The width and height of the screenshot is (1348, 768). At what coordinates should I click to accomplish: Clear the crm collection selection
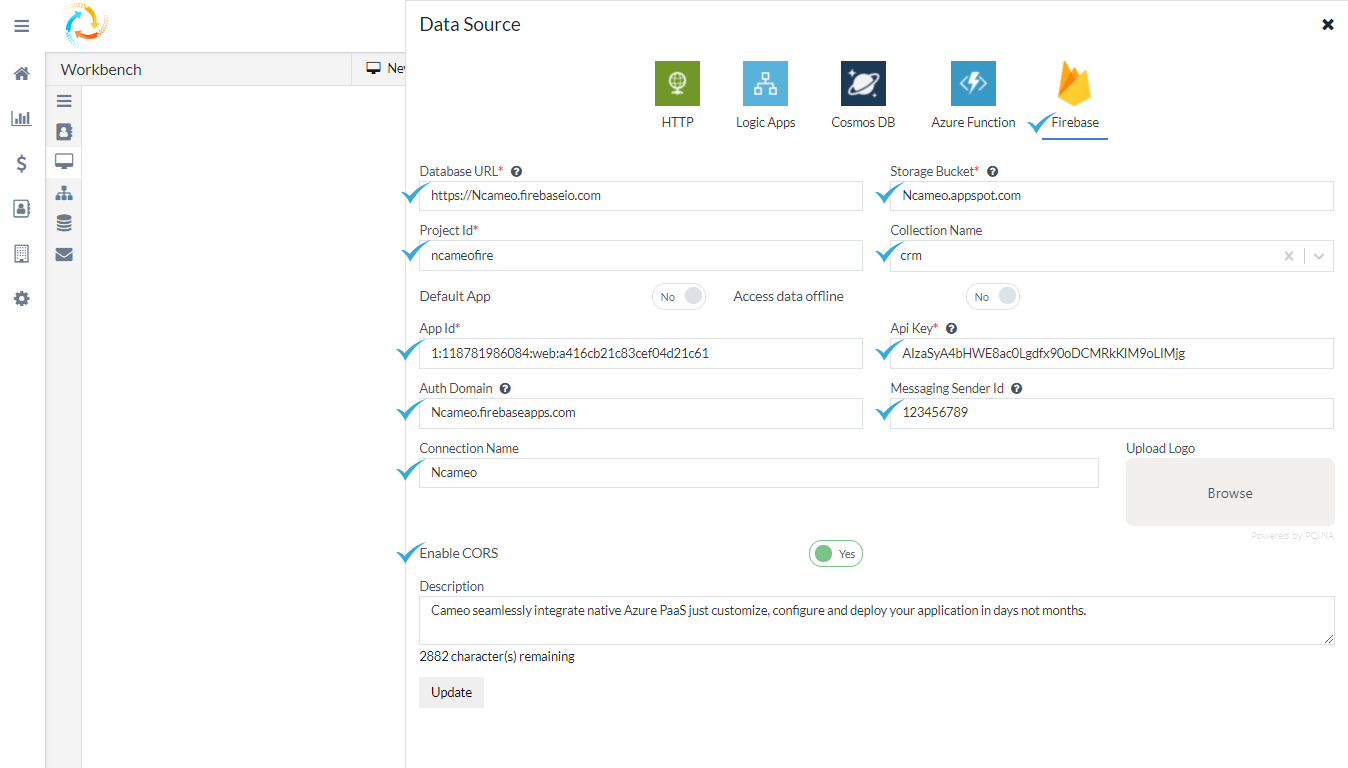1289,256
